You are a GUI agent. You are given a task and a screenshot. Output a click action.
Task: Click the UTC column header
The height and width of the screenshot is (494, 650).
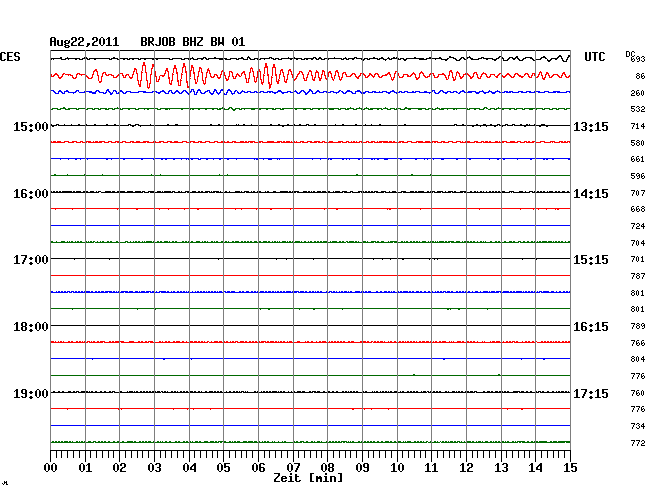coord(595,57)
